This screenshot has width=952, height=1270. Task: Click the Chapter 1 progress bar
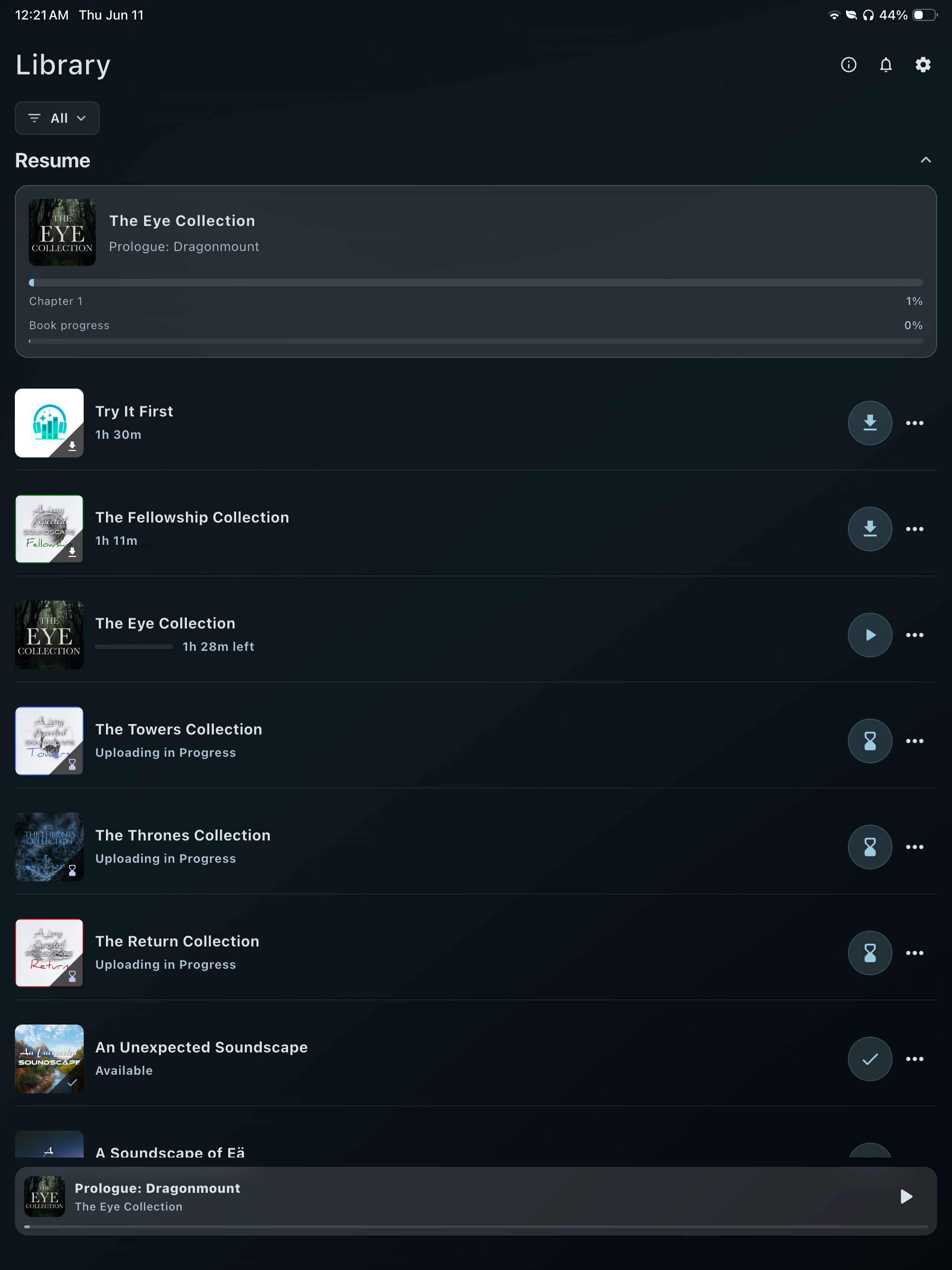[x=476, y=283]
